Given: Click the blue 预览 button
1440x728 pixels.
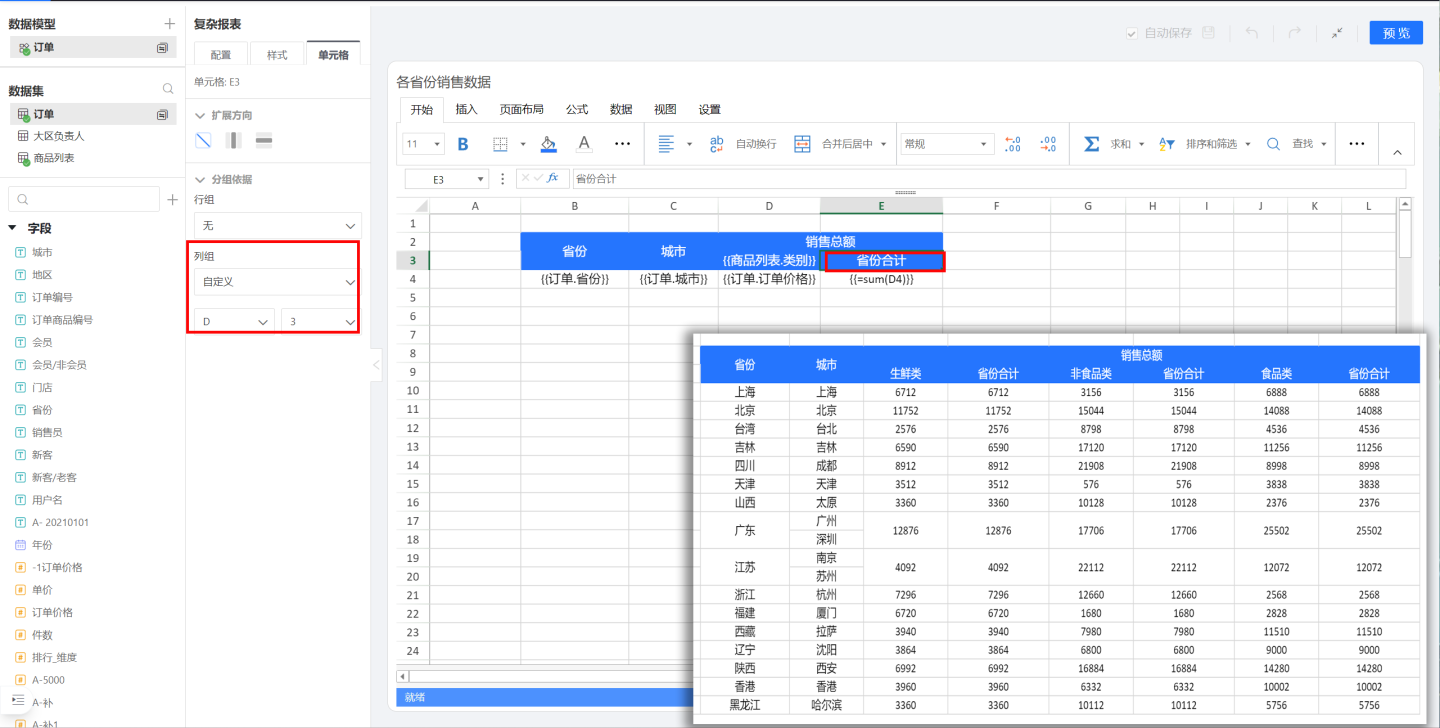Looking at the screenshot, I should tap(1396, 33).
